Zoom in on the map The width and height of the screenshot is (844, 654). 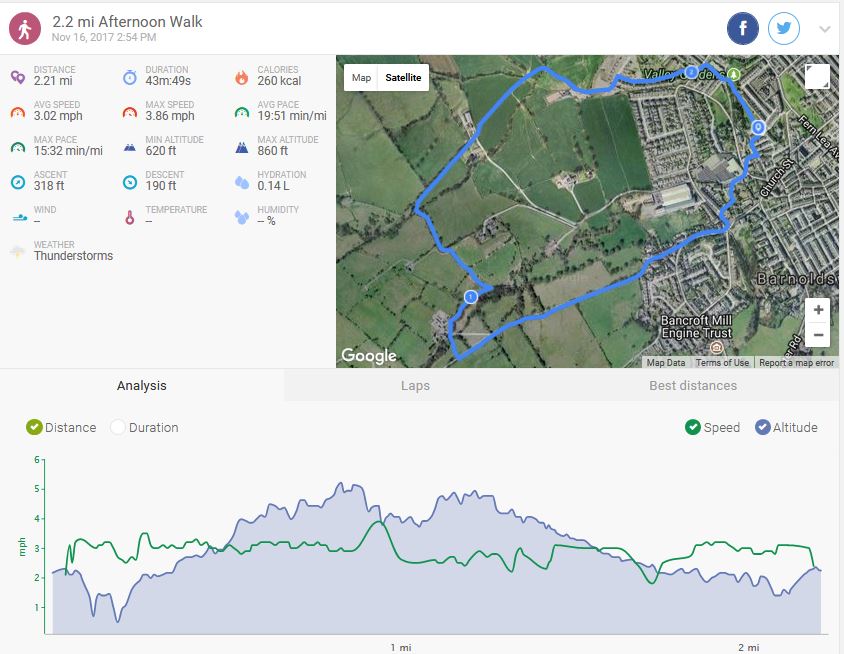click(x=818, y=310)
